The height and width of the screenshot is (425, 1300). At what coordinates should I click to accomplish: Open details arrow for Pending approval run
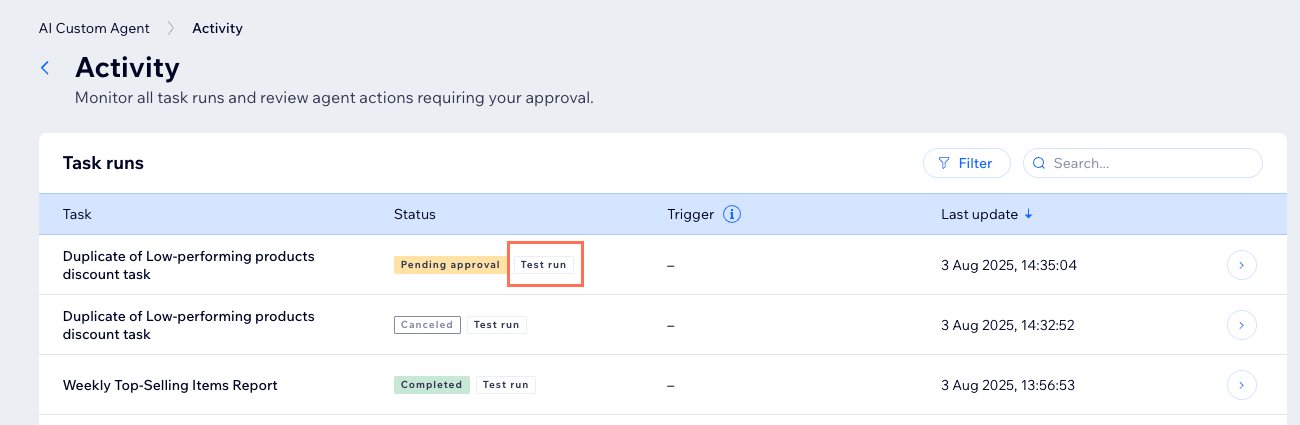click(1241, 265)
